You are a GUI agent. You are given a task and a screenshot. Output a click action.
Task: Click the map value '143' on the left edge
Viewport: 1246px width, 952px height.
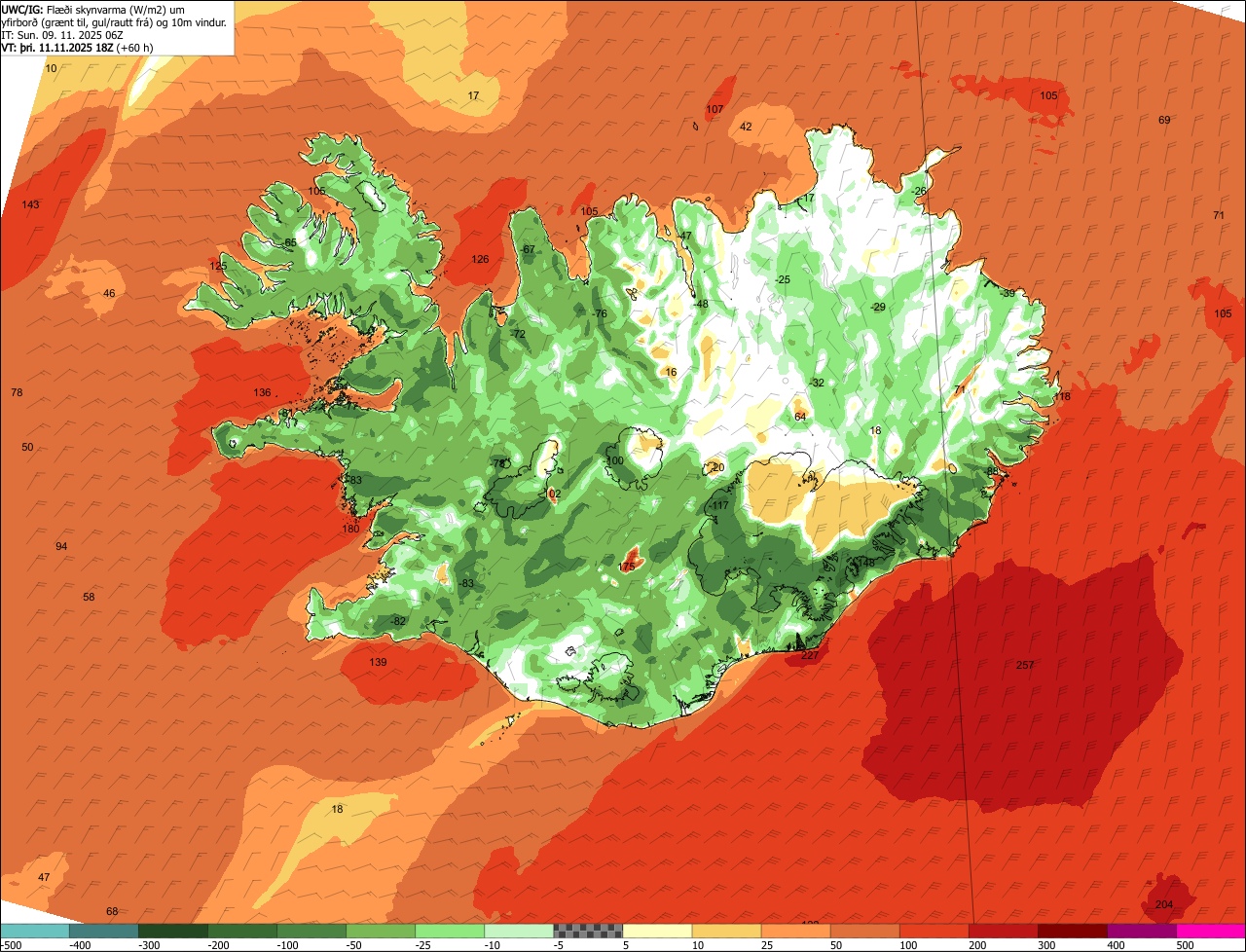[x=31, y=204]
